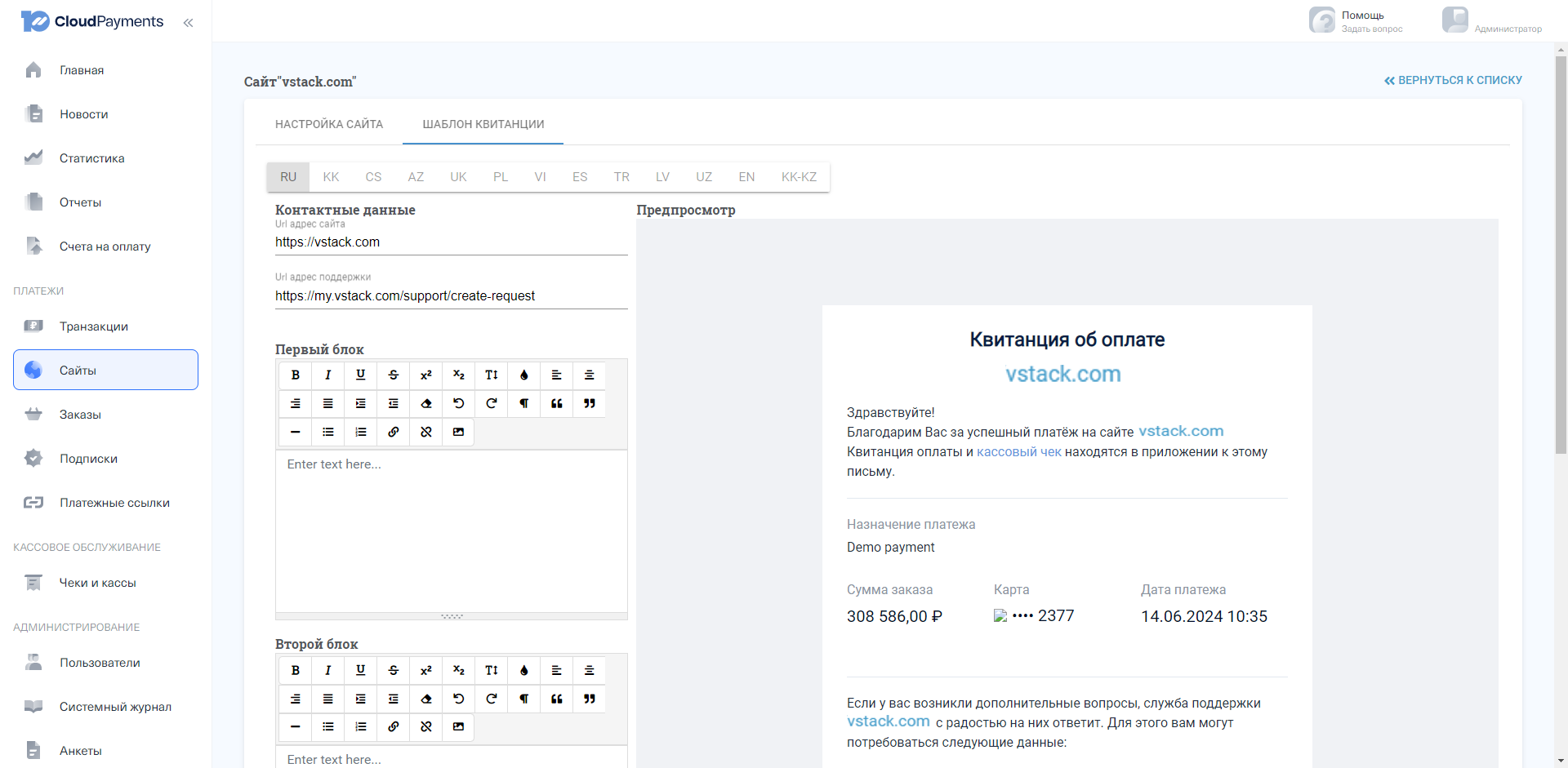Align text left in Первый блок
The width and height of the screenshot is (1568, 768).
pos(557,375)
